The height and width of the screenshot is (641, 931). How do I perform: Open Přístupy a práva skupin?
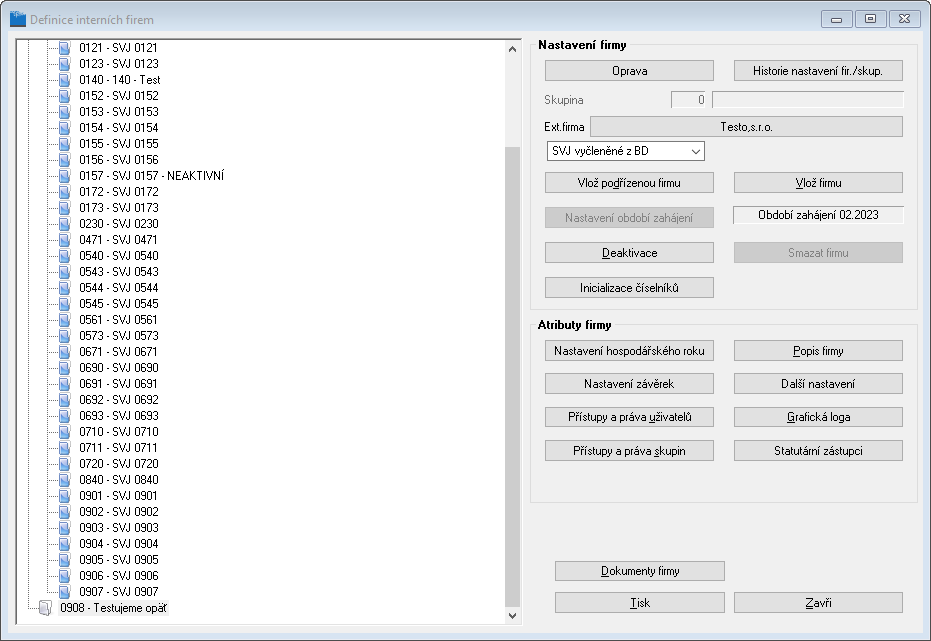point(629,451)
